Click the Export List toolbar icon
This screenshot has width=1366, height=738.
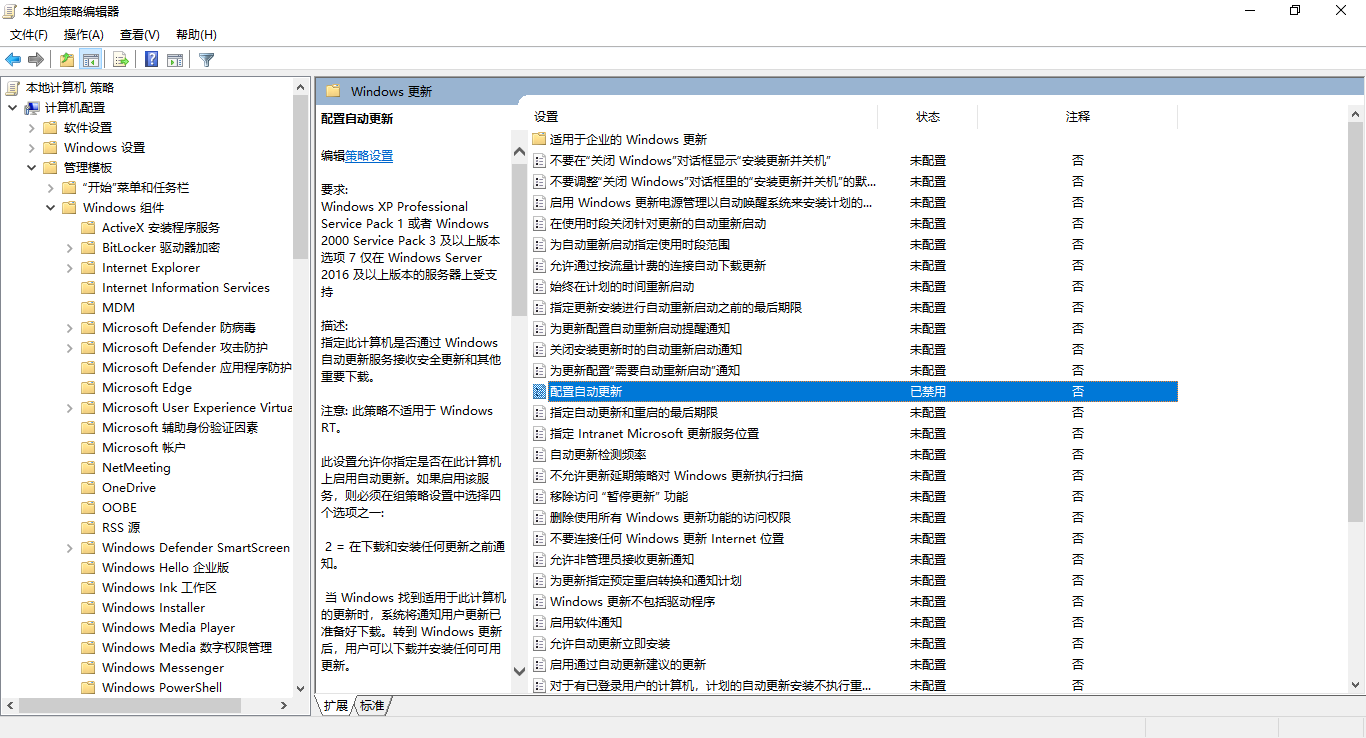point(120,60)
